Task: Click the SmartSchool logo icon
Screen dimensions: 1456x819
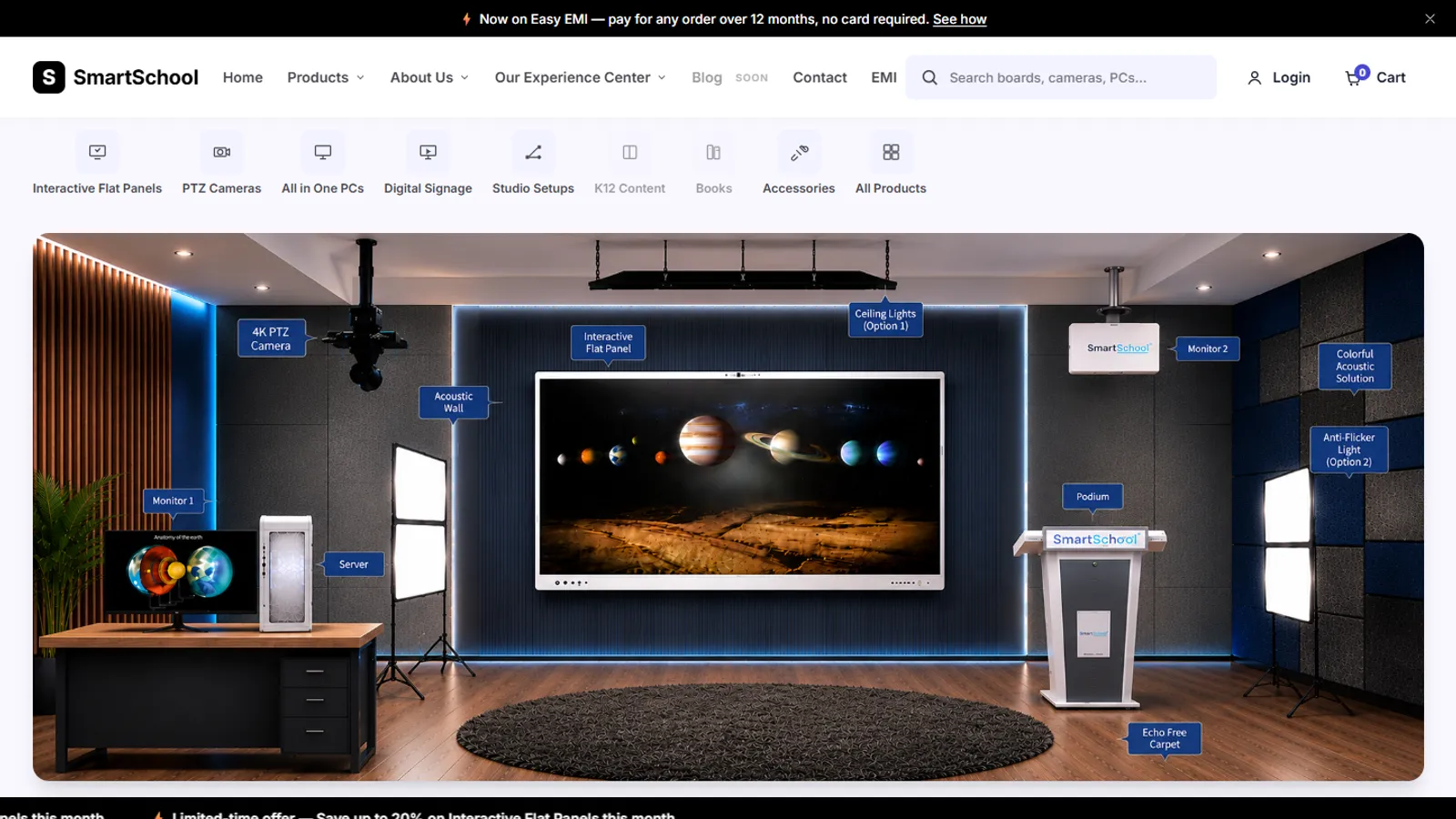Action: pyautogui.click(x=49, y=77)
